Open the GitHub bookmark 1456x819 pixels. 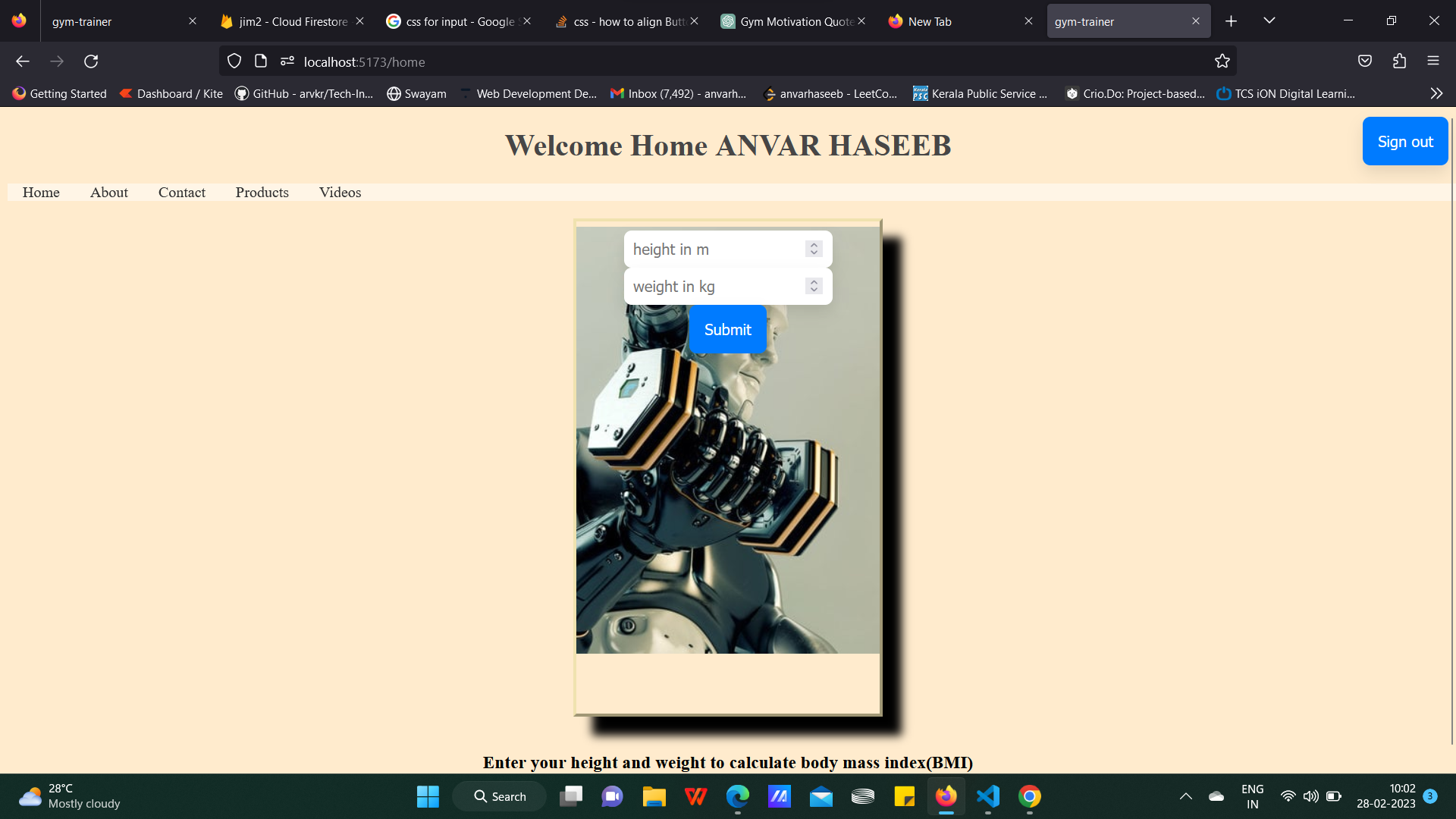[303, 93]
